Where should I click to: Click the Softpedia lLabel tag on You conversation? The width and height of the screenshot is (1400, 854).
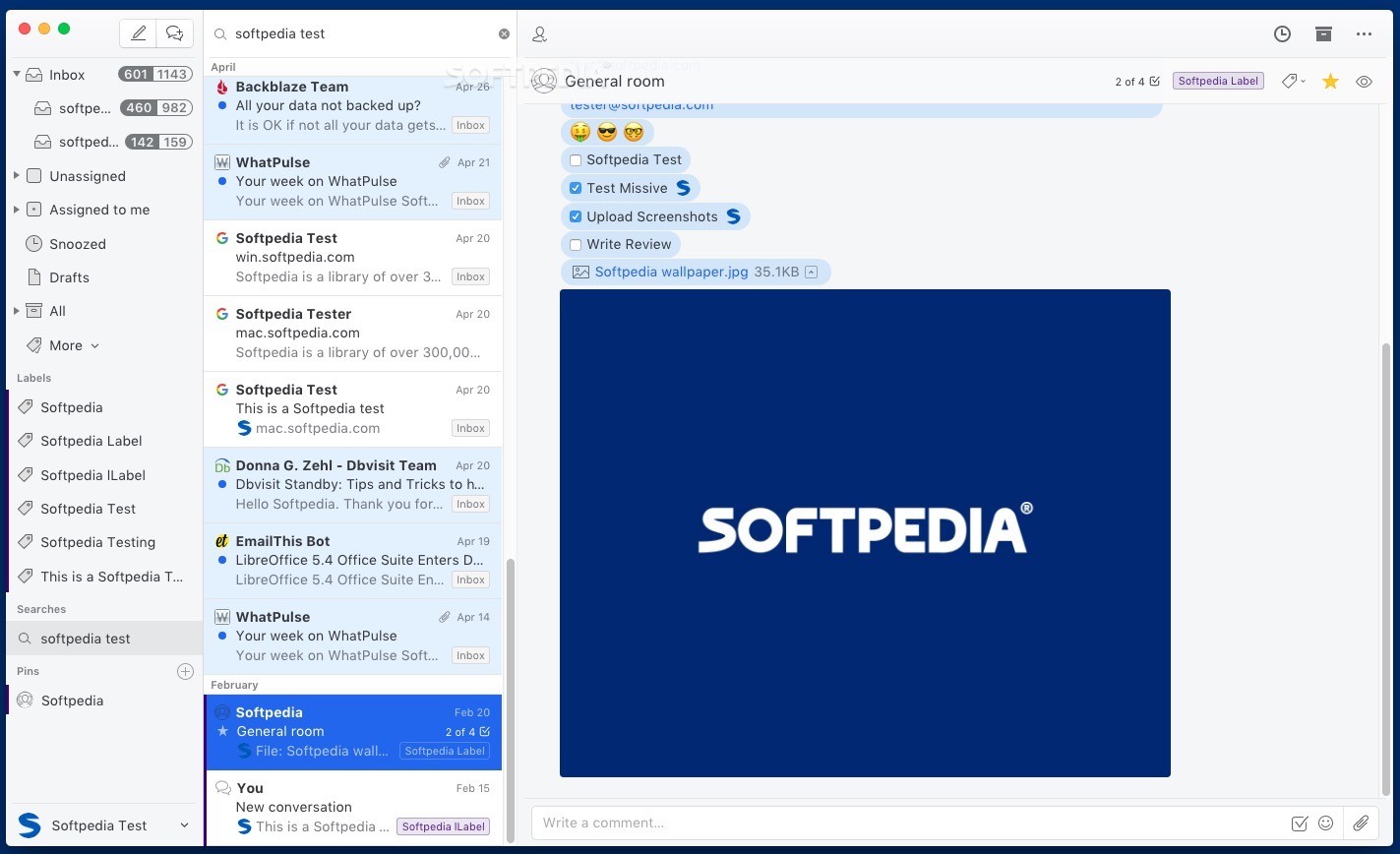click(443, 826)
